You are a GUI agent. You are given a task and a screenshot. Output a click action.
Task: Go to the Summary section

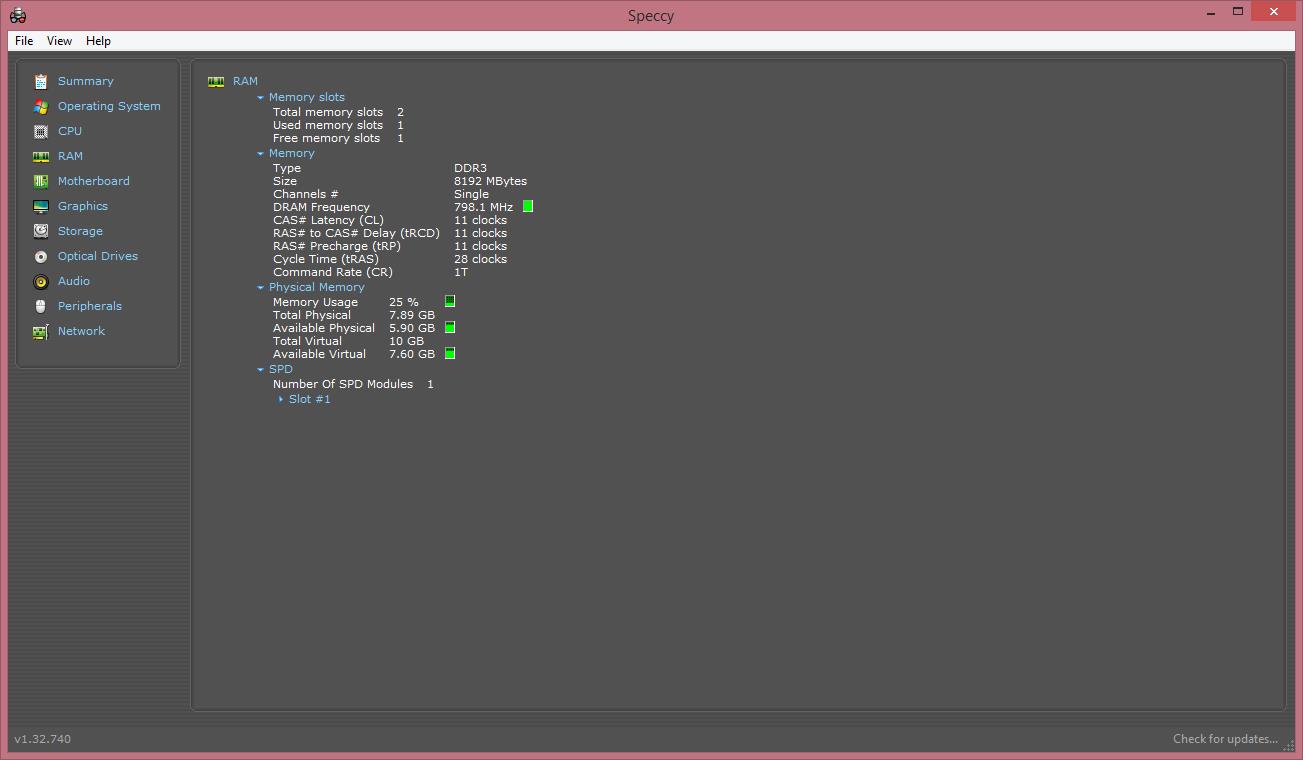[x=85, y=81]
